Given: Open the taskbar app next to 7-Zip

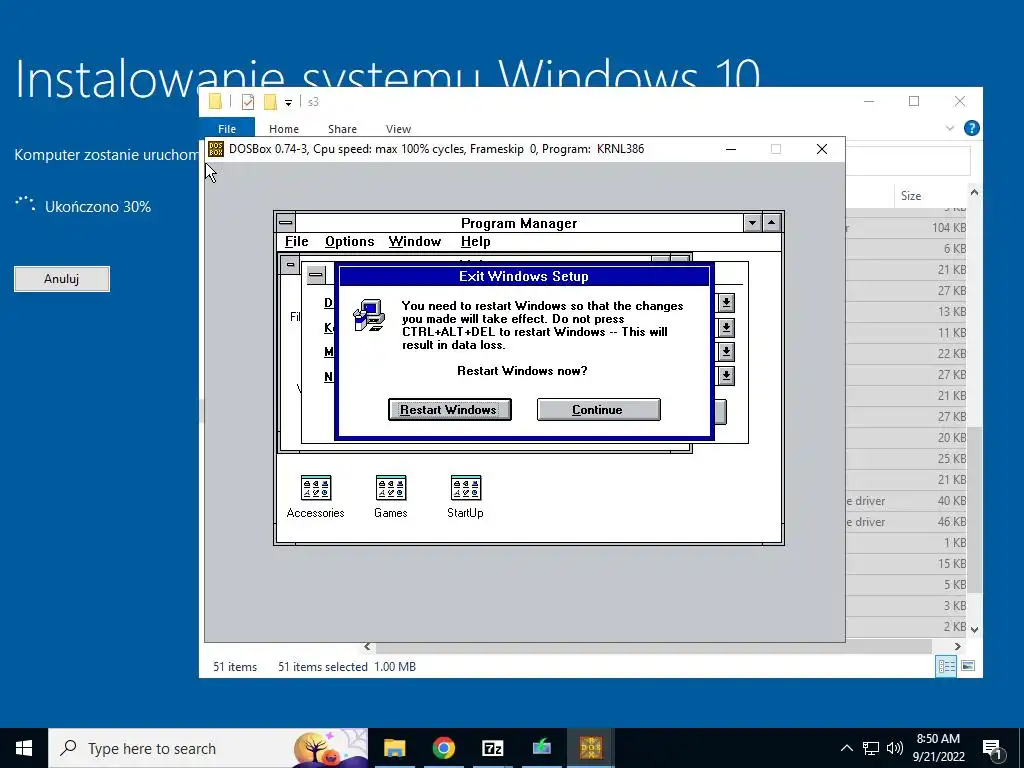Looking at the screenshot, I should (541, 748).
